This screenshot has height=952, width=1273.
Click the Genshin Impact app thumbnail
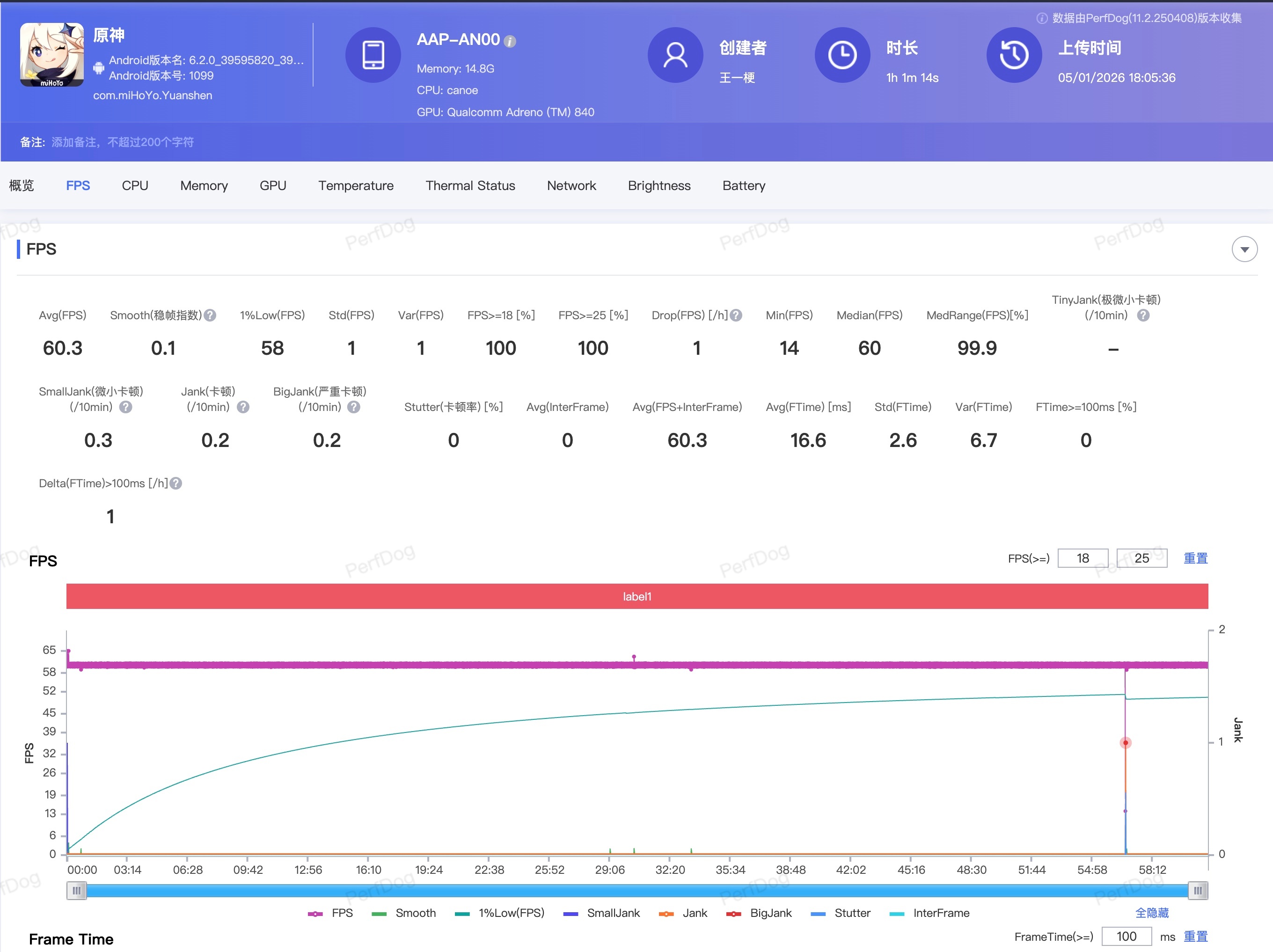click(52, 55)
